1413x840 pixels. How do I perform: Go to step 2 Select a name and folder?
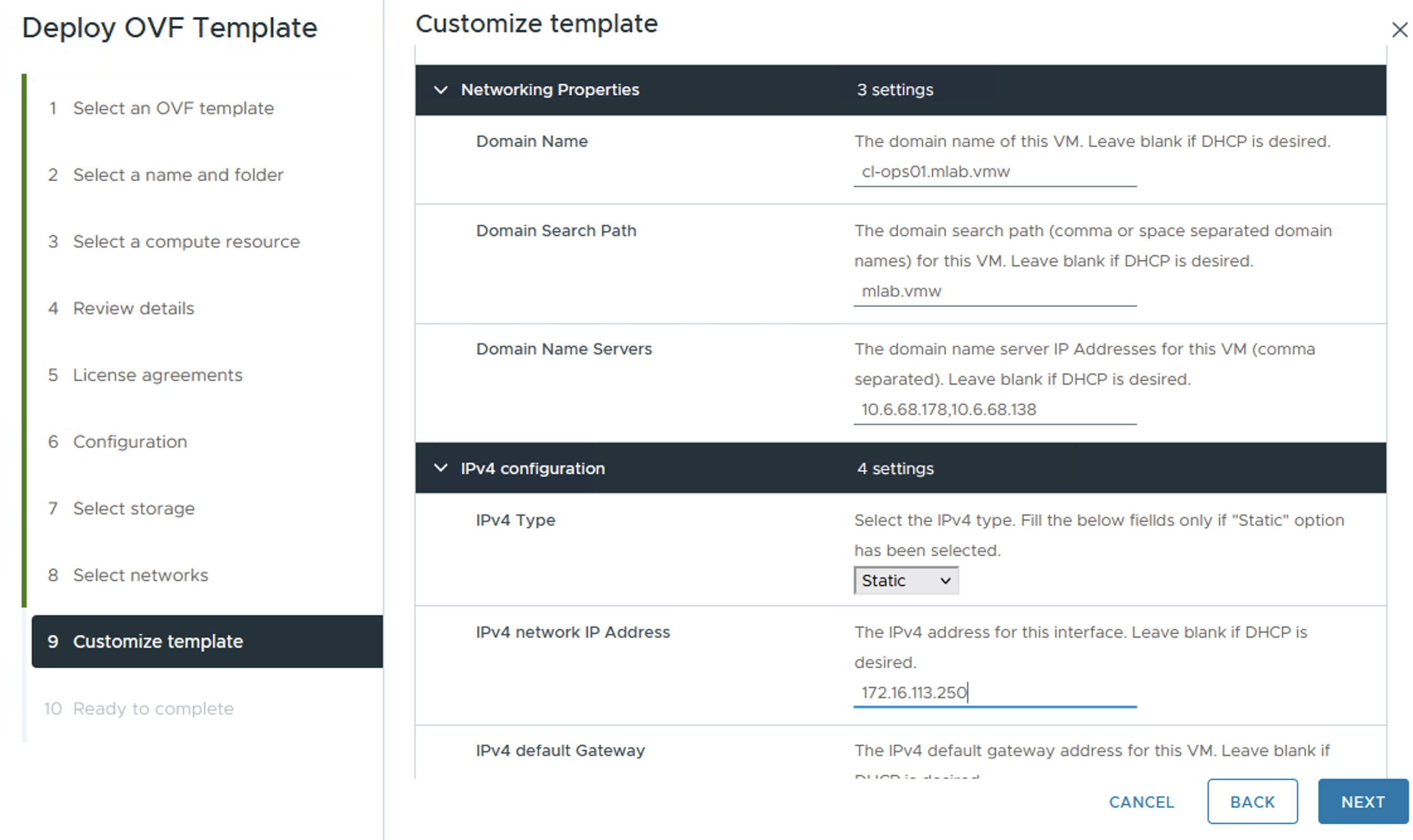coord(178,175)
